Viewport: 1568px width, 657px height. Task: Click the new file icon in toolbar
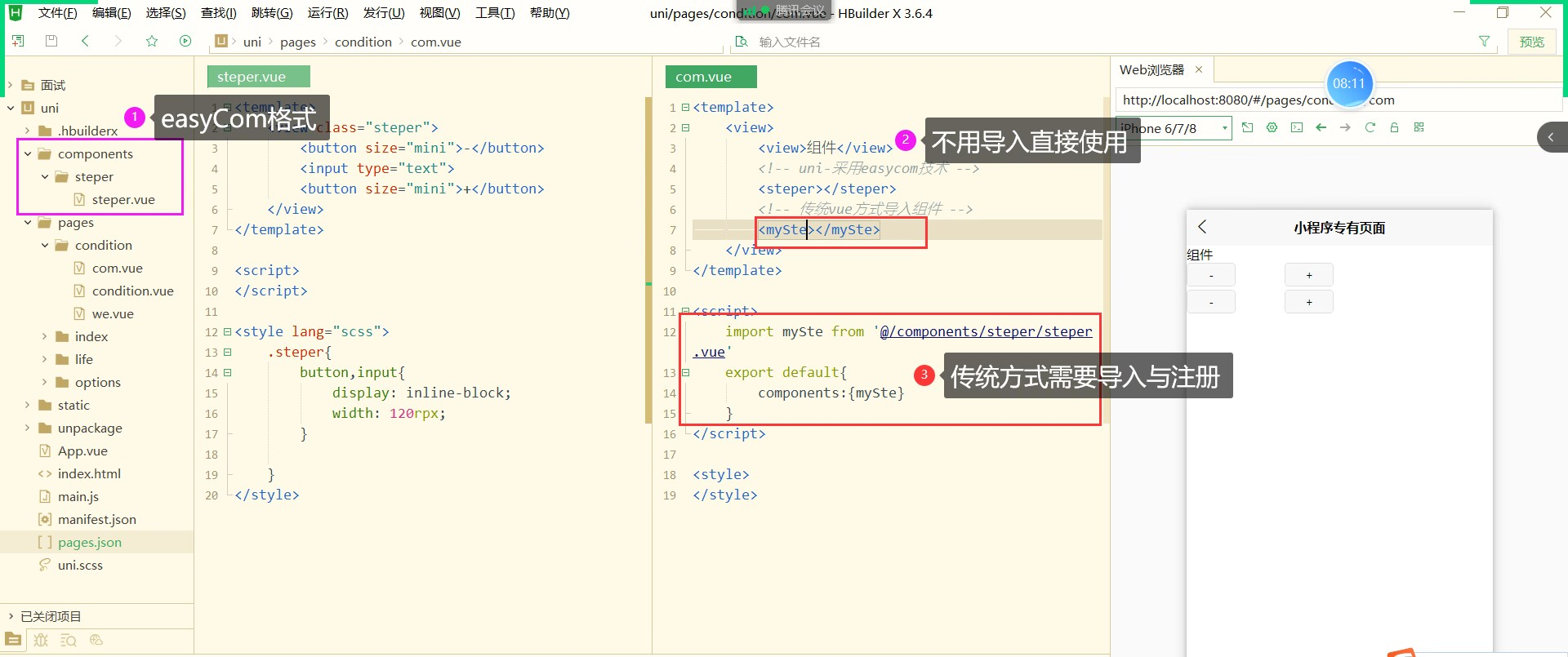pyautogui.click(x=18, y=41)
